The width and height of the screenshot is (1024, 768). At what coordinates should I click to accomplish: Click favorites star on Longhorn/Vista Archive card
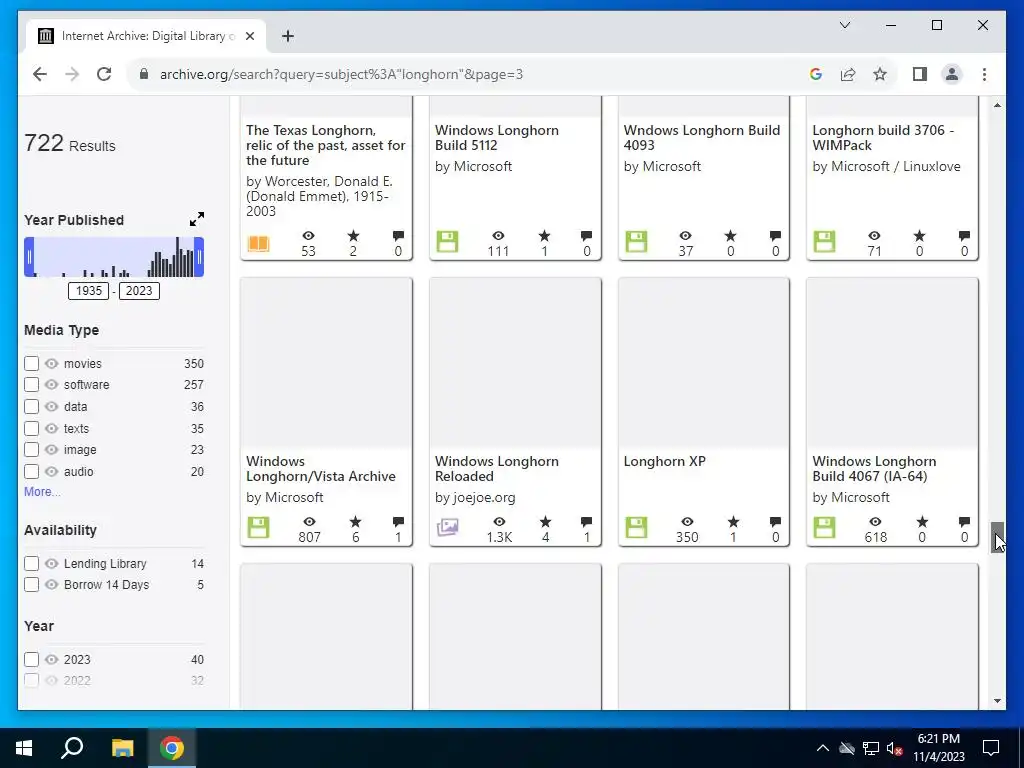coord(355,521)
